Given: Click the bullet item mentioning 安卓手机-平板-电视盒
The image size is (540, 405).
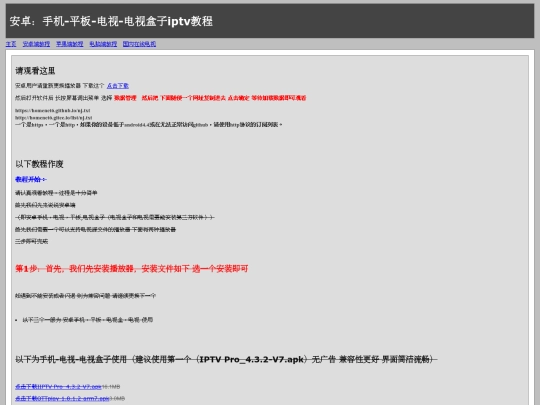Looking at the screenshot, I should point(87,320).
